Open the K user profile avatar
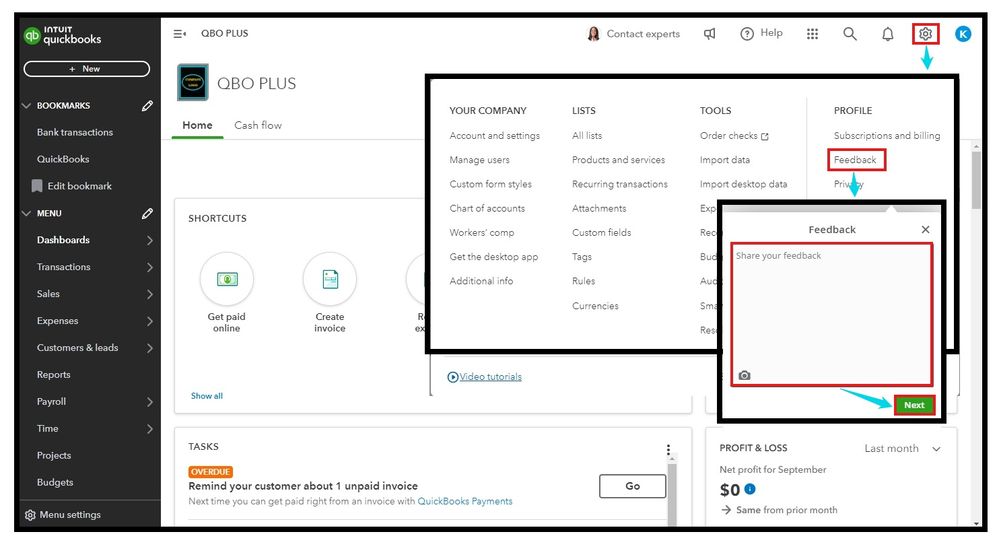999x543 pixels. [x=963, y=34]
